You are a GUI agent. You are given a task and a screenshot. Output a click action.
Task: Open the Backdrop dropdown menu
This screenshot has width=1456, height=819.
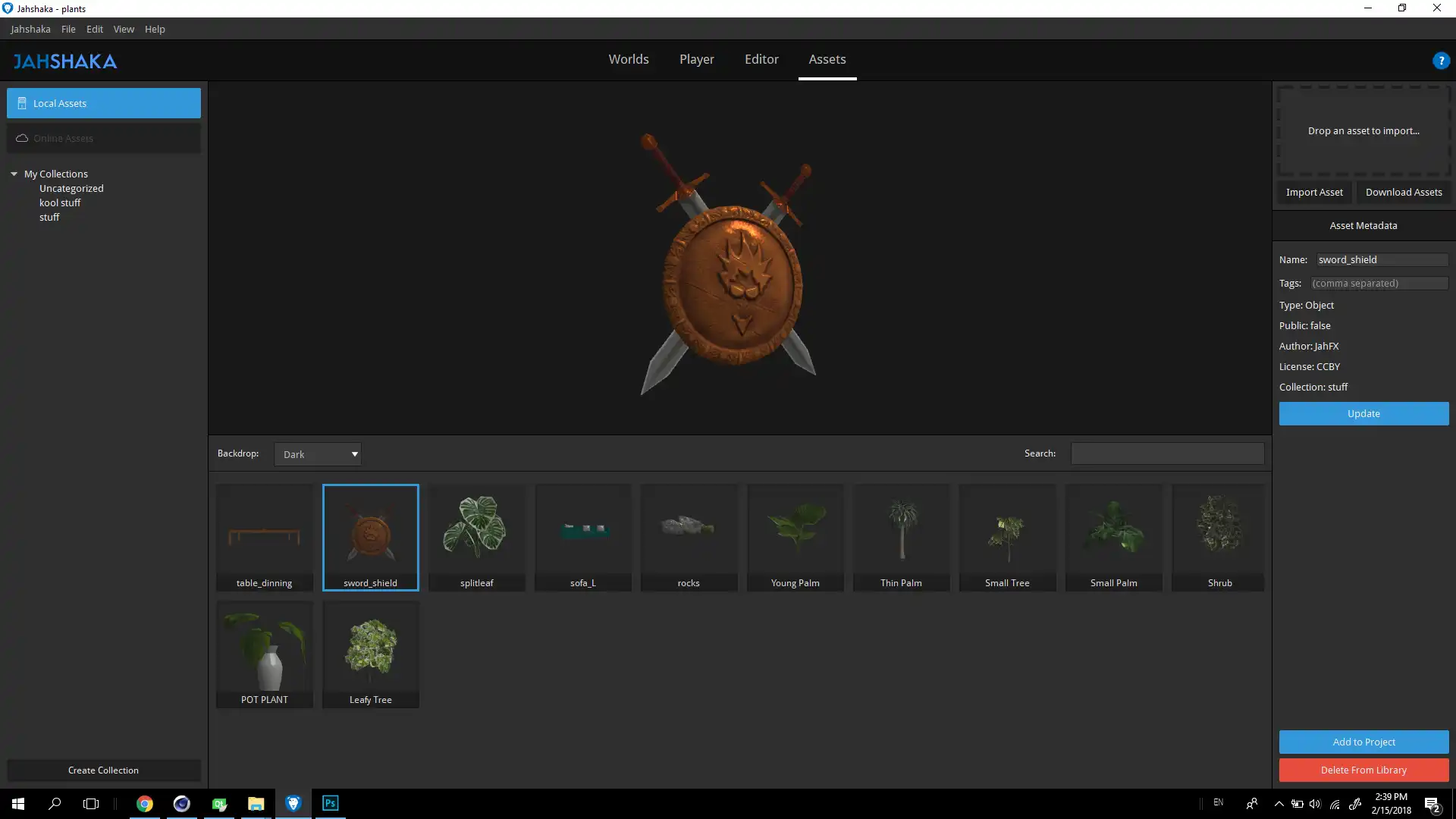coord(319,454)
